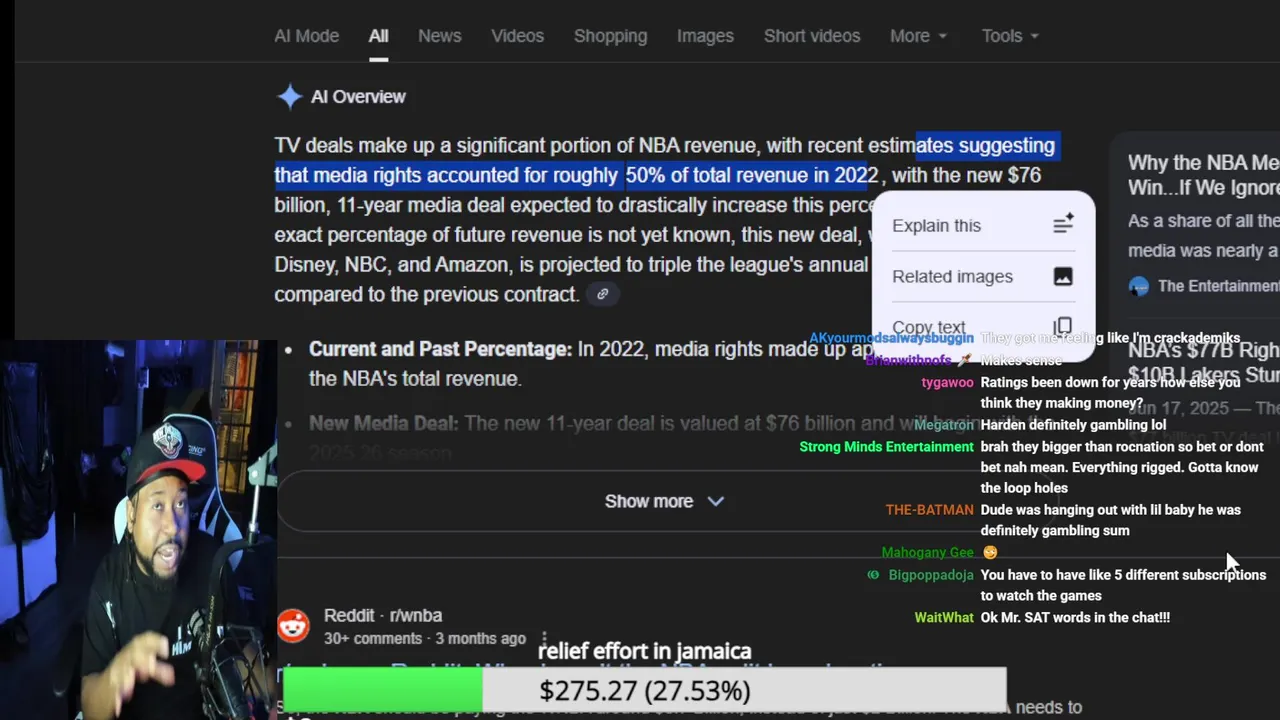
Task: Switch to the Videos tab
Action: pyautogui.click(x=517, y=36)
